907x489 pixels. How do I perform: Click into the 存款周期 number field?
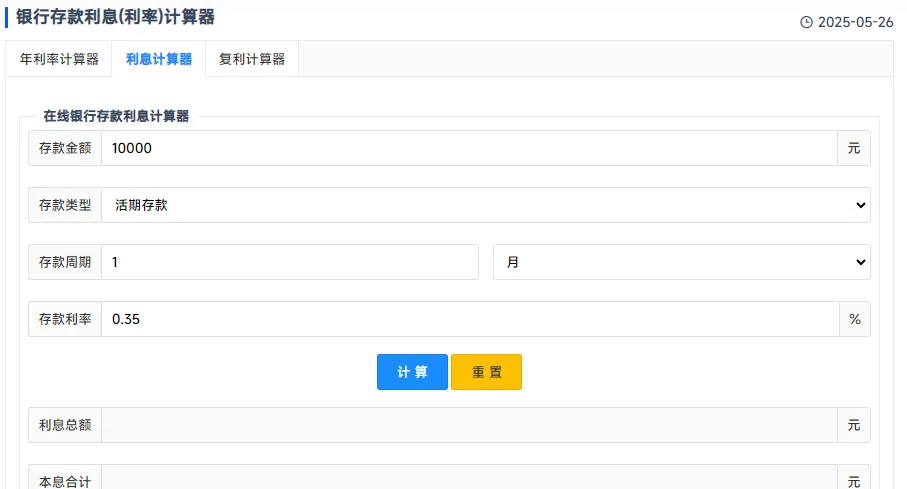pyautogui.click(x=290, y=262)
